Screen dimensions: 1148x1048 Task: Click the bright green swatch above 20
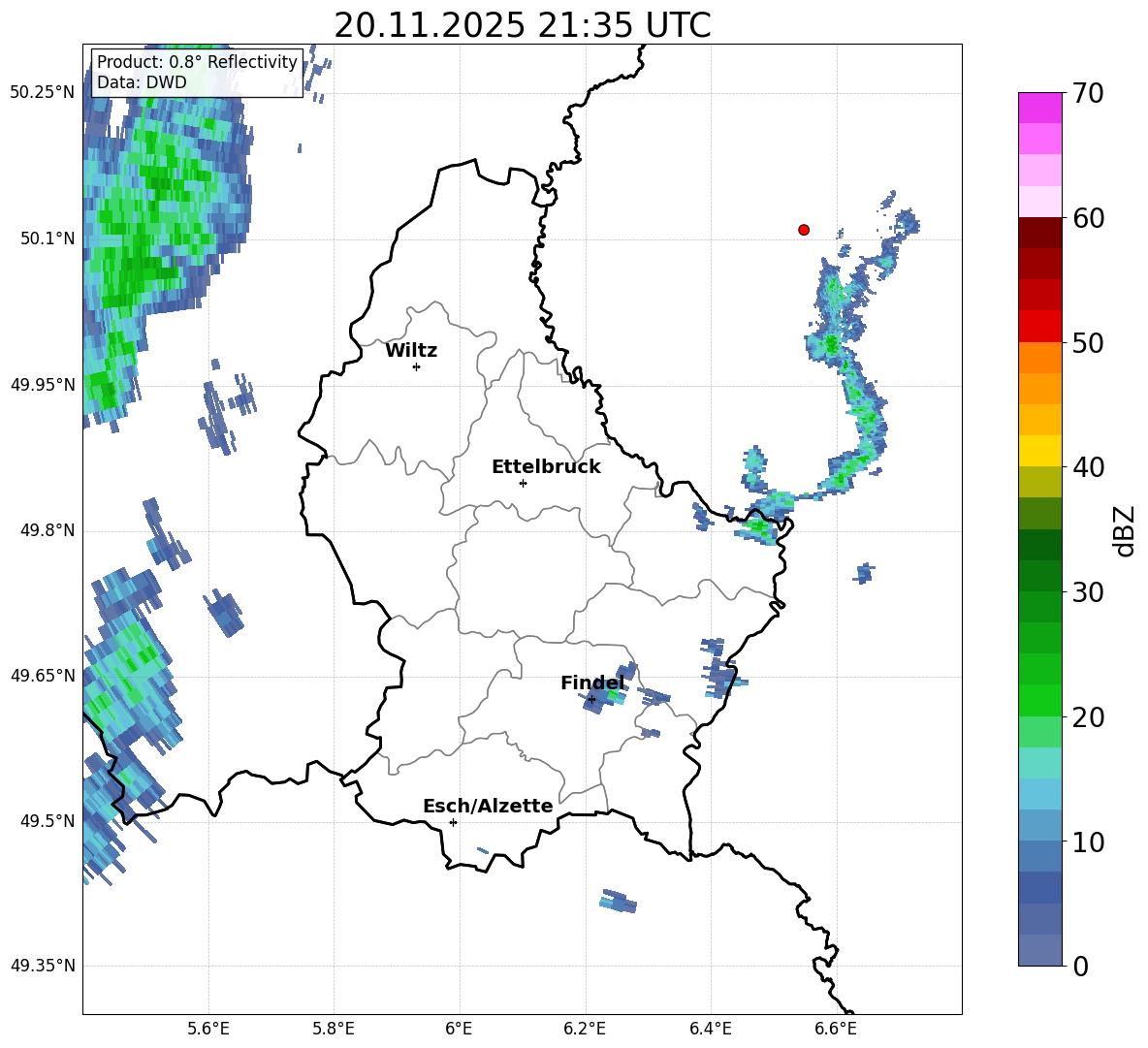tap(1039, 700)
